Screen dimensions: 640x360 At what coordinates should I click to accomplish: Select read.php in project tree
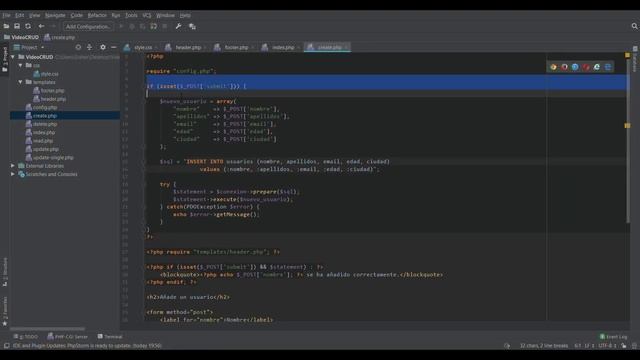43,141
